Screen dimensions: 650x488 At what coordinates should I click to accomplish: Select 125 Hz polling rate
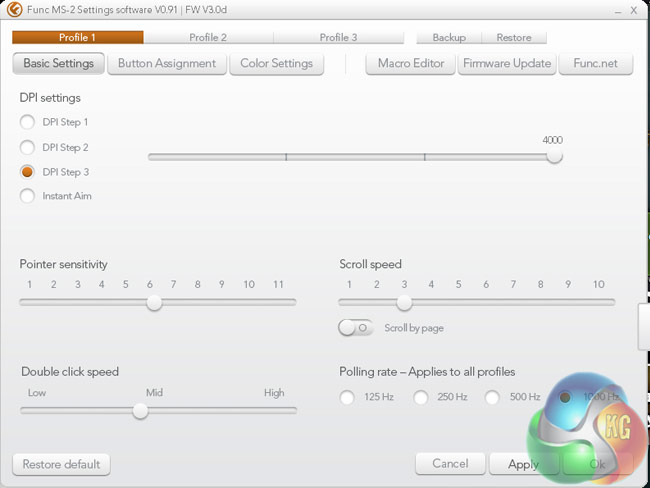point(347,397)
